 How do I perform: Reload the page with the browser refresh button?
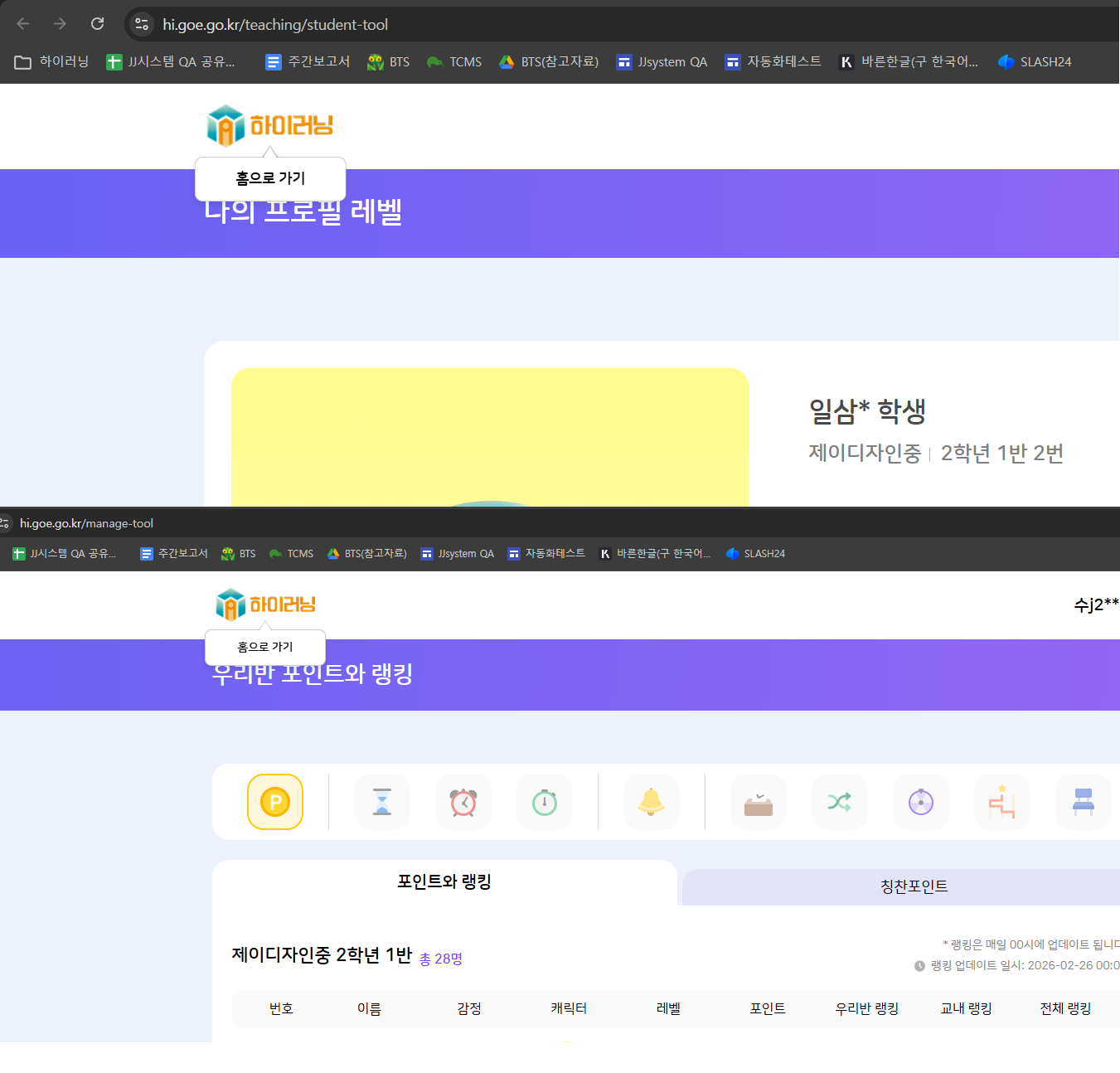[x=98, y=24]
